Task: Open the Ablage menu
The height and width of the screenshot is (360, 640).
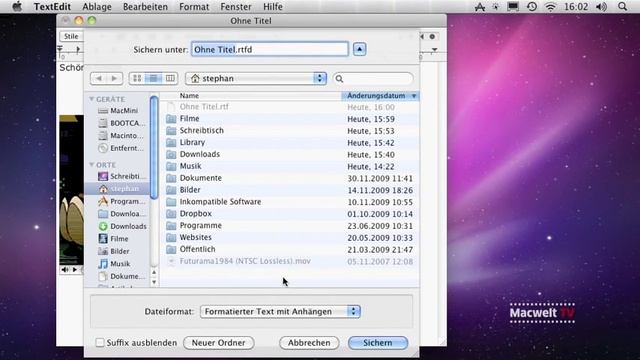Action: 97,7
